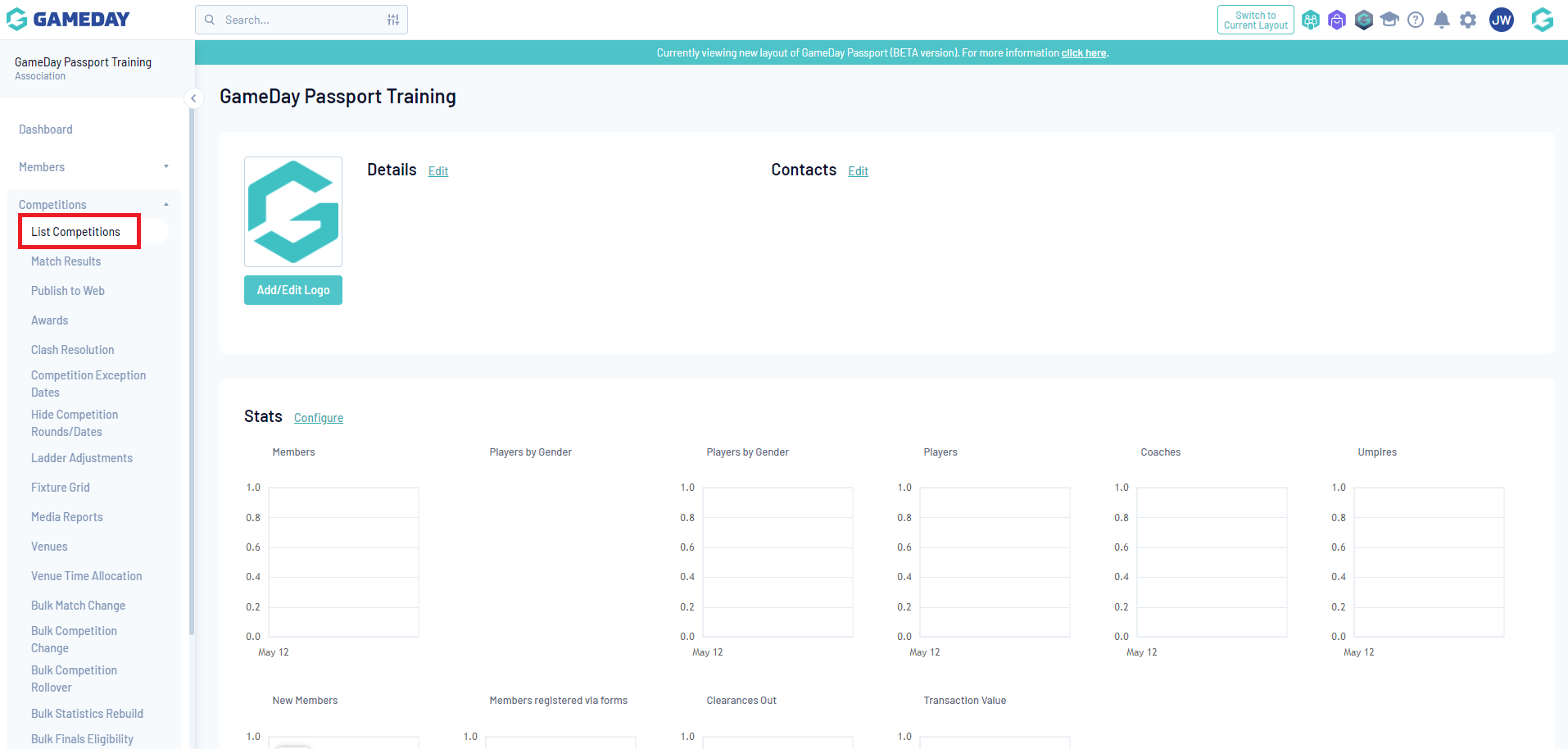Click the 'Players' chart title
This screenshot has height=749, width=1568.
940,452
